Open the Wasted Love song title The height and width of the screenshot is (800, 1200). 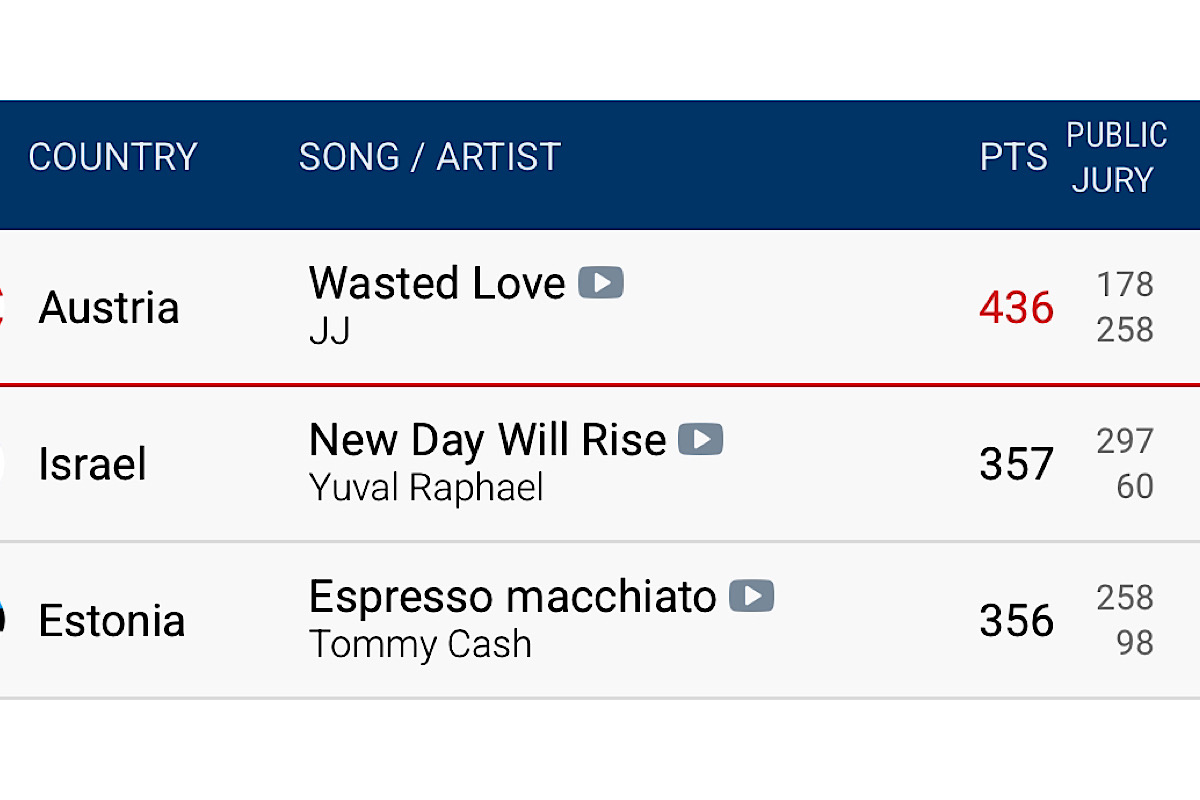(x=437, y=283)
